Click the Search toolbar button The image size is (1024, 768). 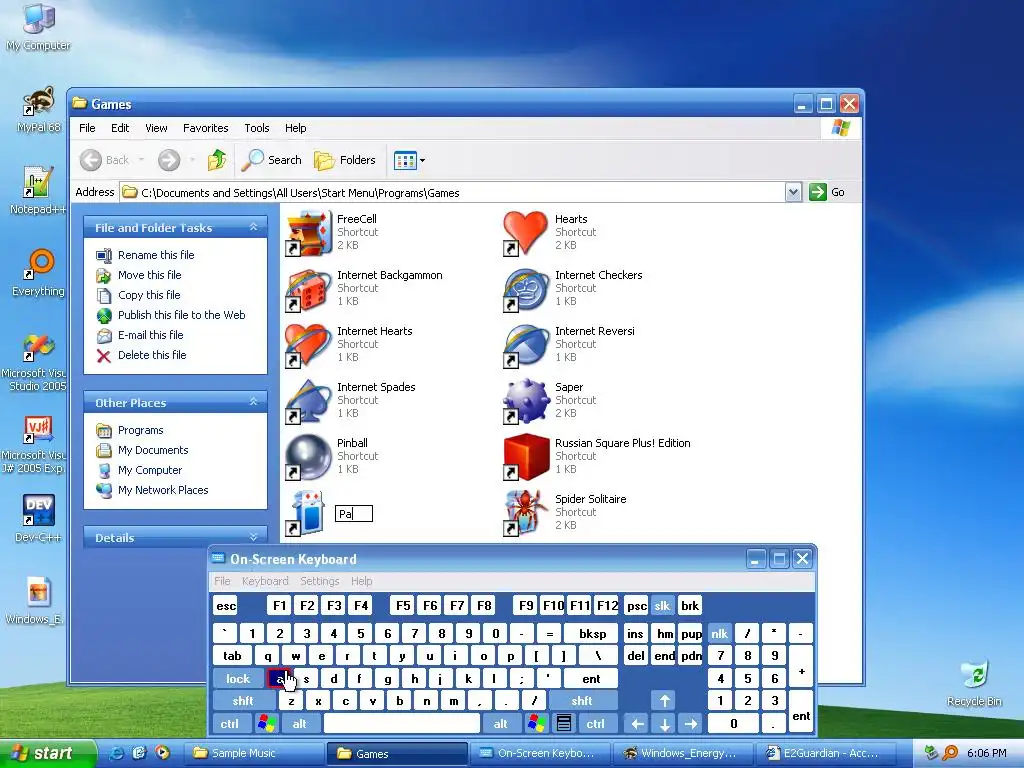[x=272, y=160]
